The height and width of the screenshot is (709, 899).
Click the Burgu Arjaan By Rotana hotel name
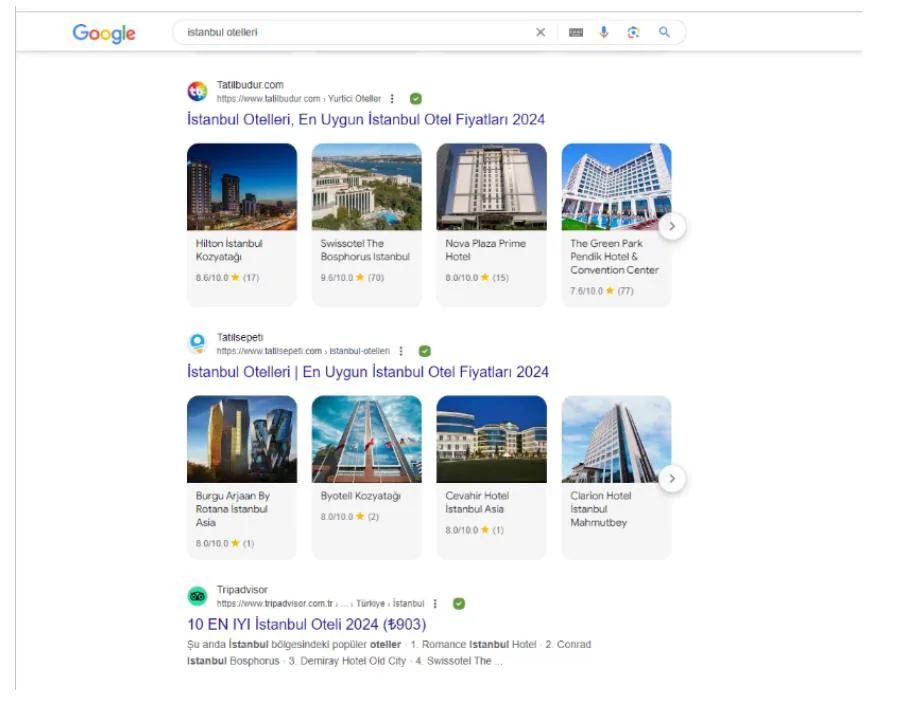233,509
